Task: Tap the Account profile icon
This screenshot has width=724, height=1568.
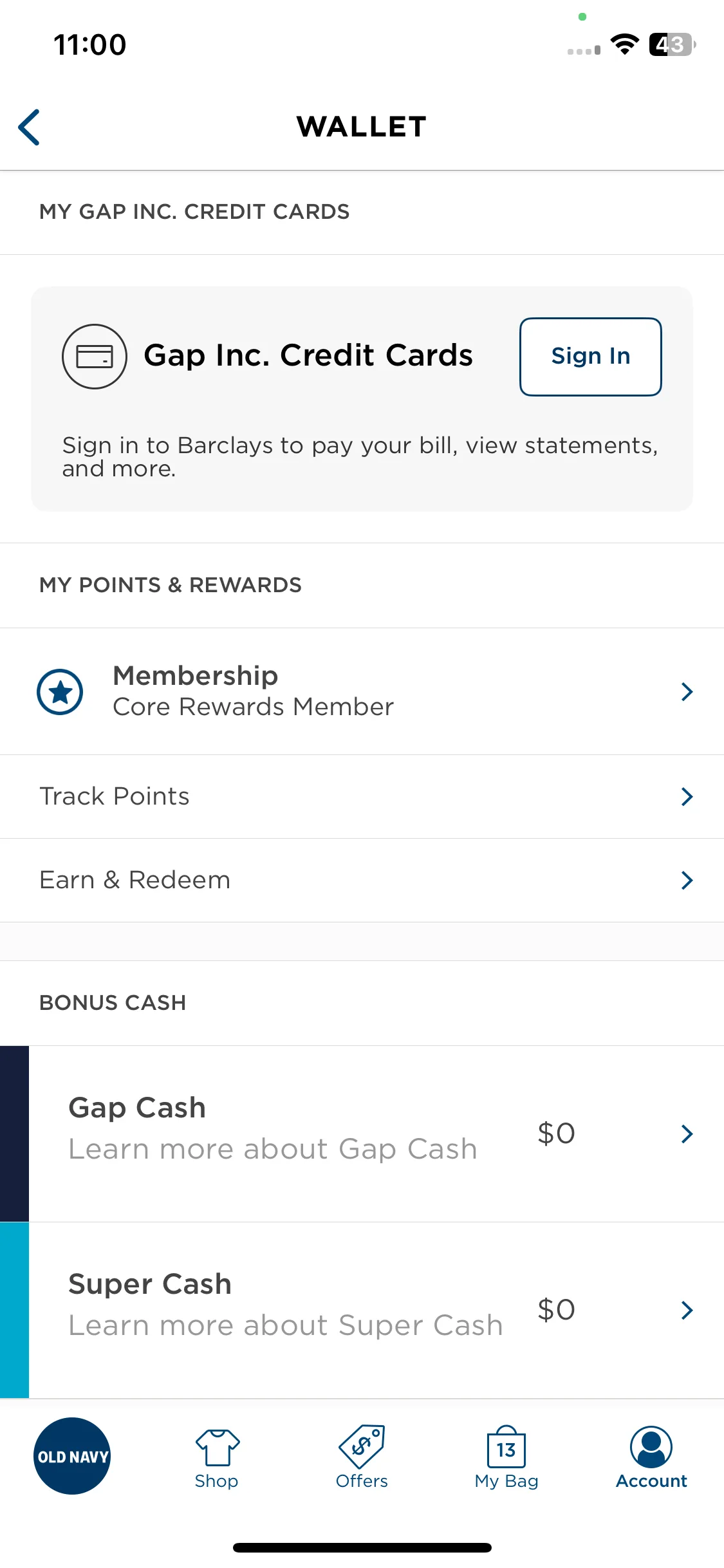Action: [651, 1446]
